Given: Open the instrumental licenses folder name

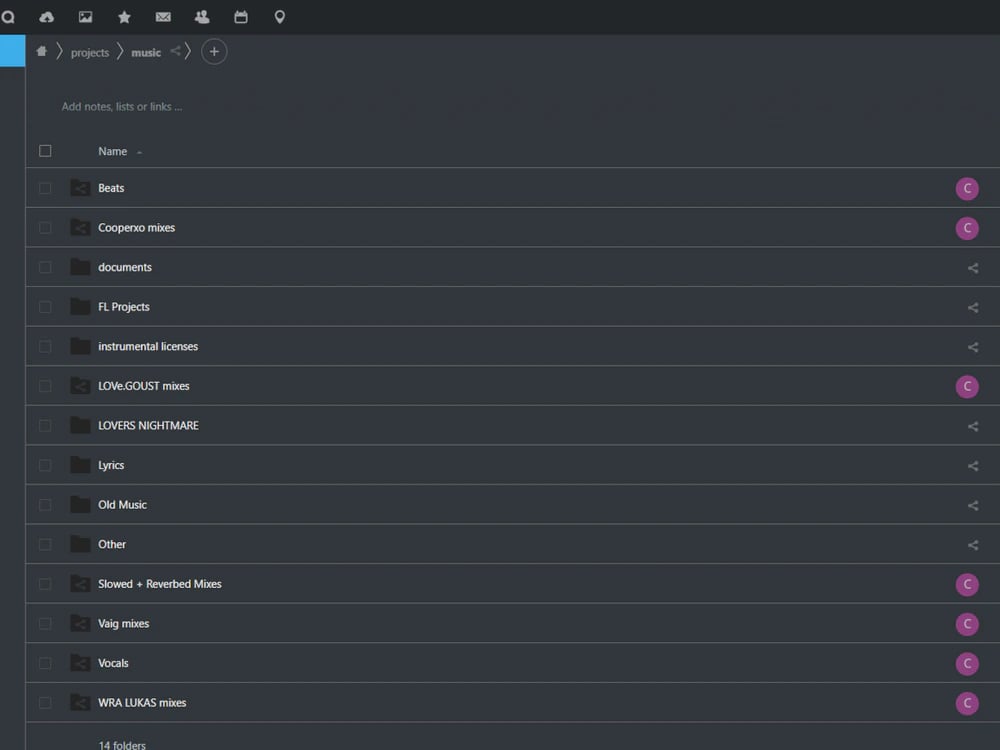Looking at the screenshot, I should coord(148,346).
